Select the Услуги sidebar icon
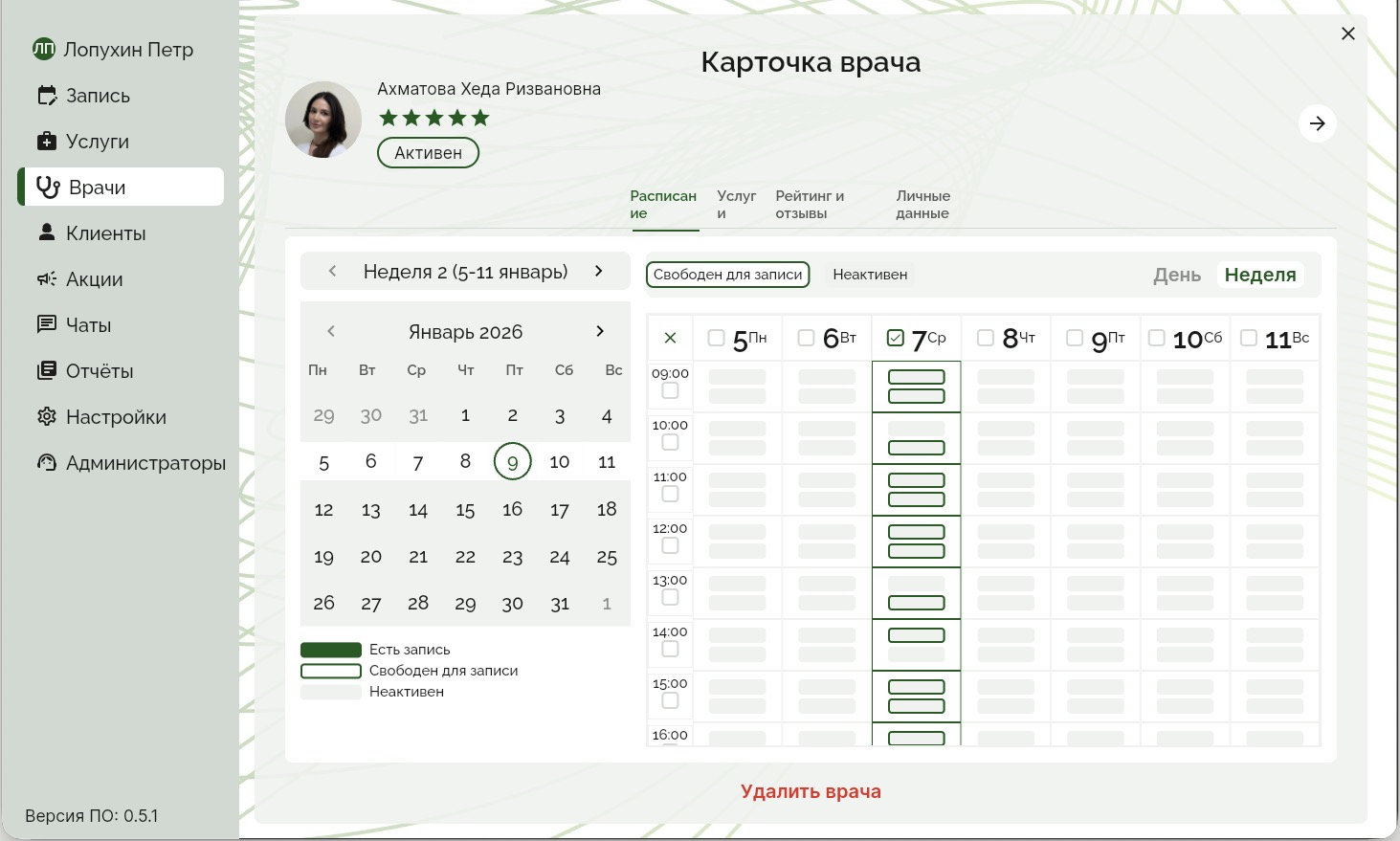The width and height of the screenshot is (1400, 841). point(47,141)
